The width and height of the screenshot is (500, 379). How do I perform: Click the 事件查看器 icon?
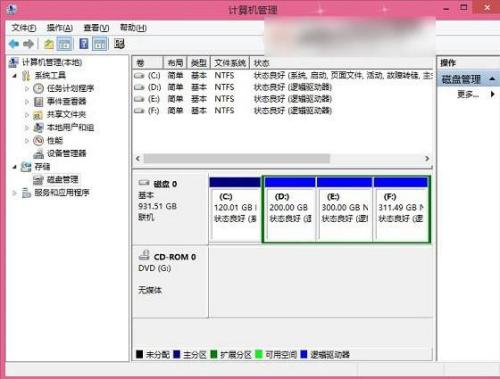click(38, 101)
